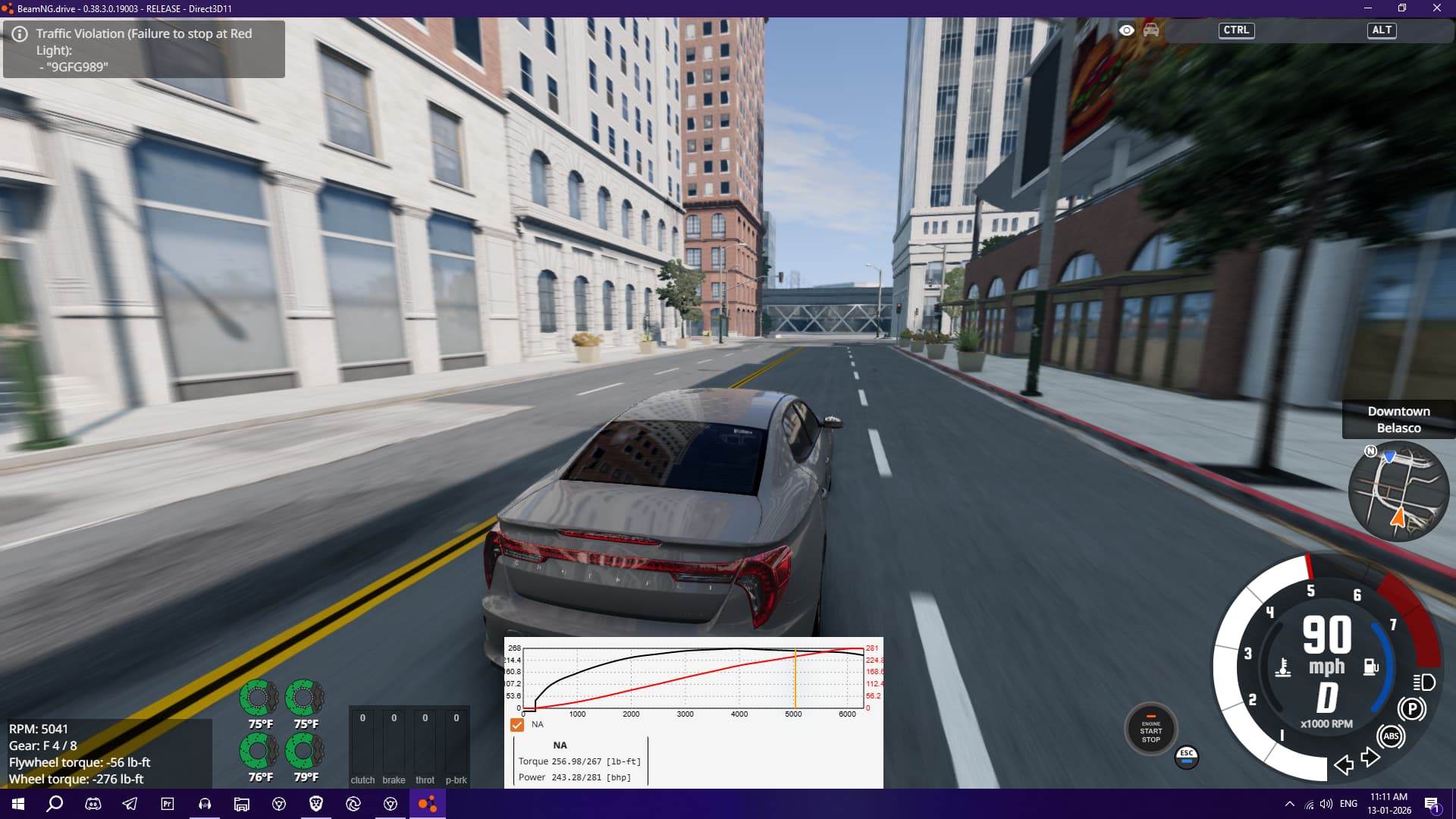Image resolution: width=1456 pixels, height=819 pixels.
Task: Click the traffic violation notification message
Action: point(144,50)
